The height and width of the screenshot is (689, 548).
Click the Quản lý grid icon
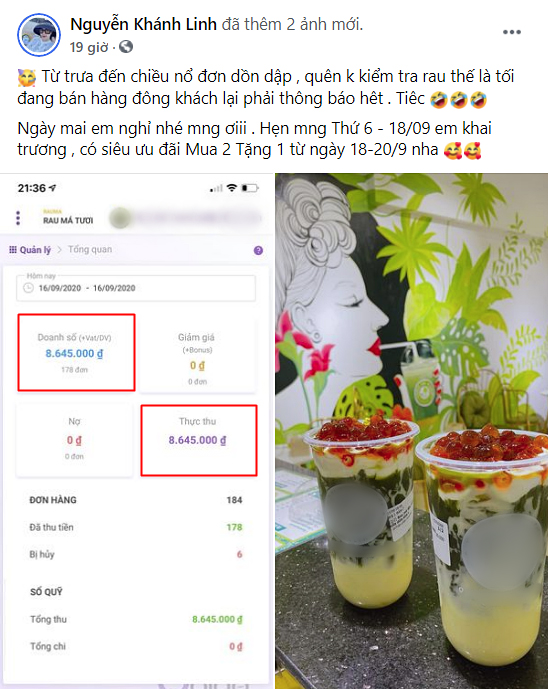pyautogui.click(x=13, y=250)
